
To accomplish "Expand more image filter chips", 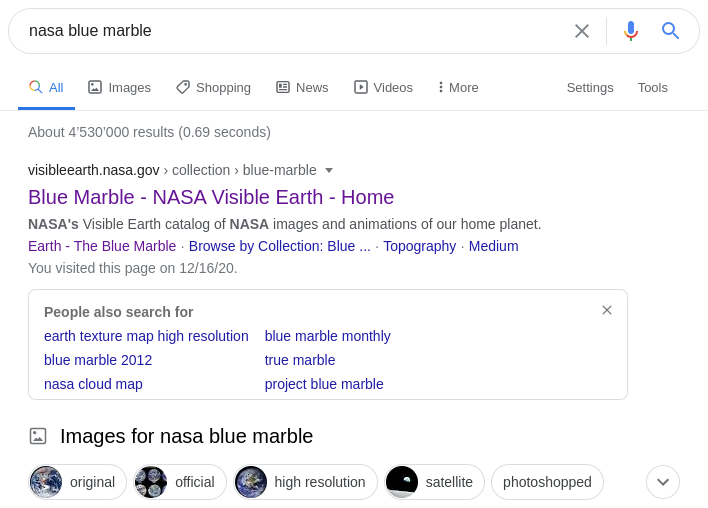I will (x=663, y=482).
